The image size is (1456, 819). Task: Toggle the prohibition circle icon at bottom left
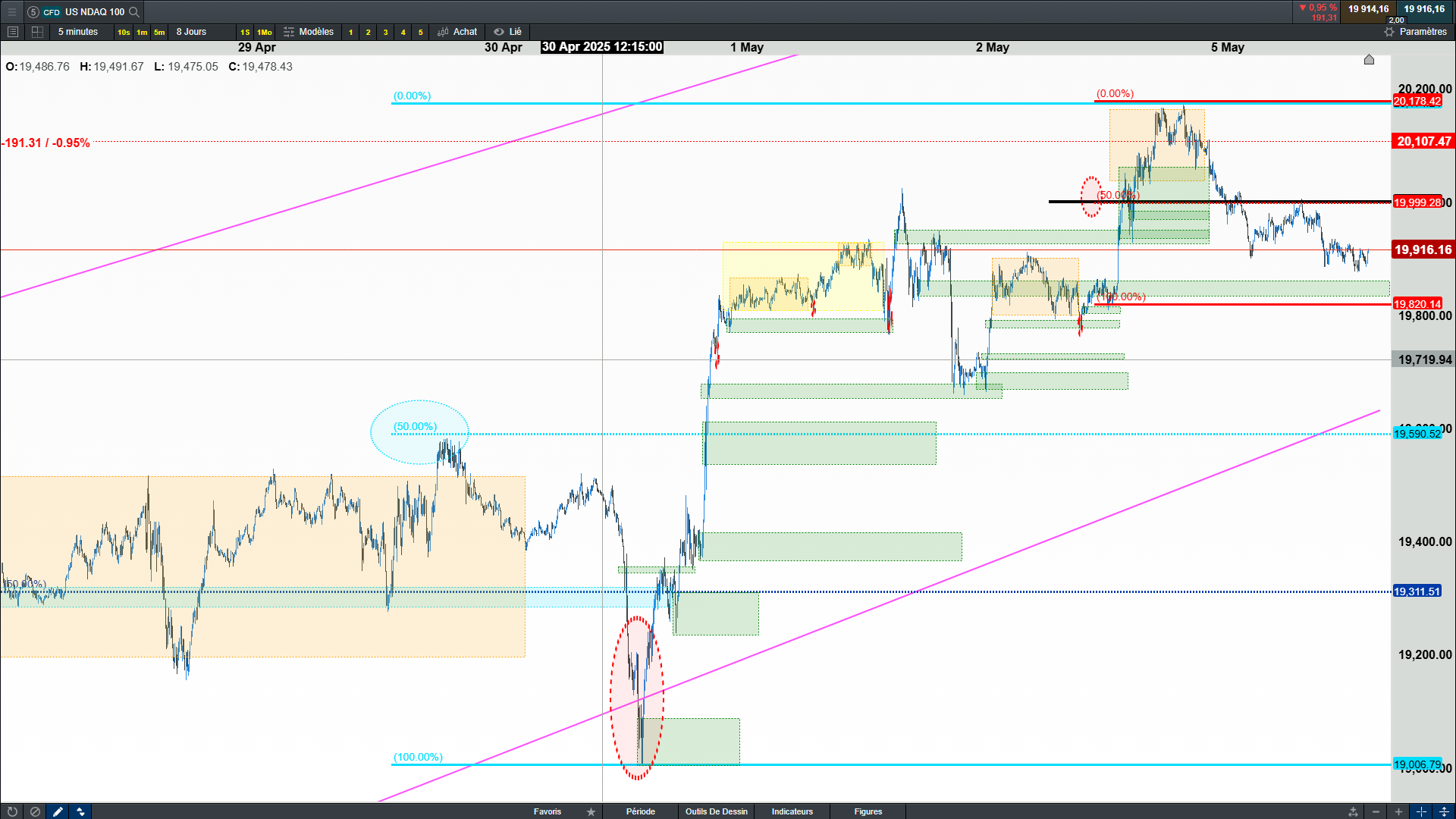tap(35, 811)
